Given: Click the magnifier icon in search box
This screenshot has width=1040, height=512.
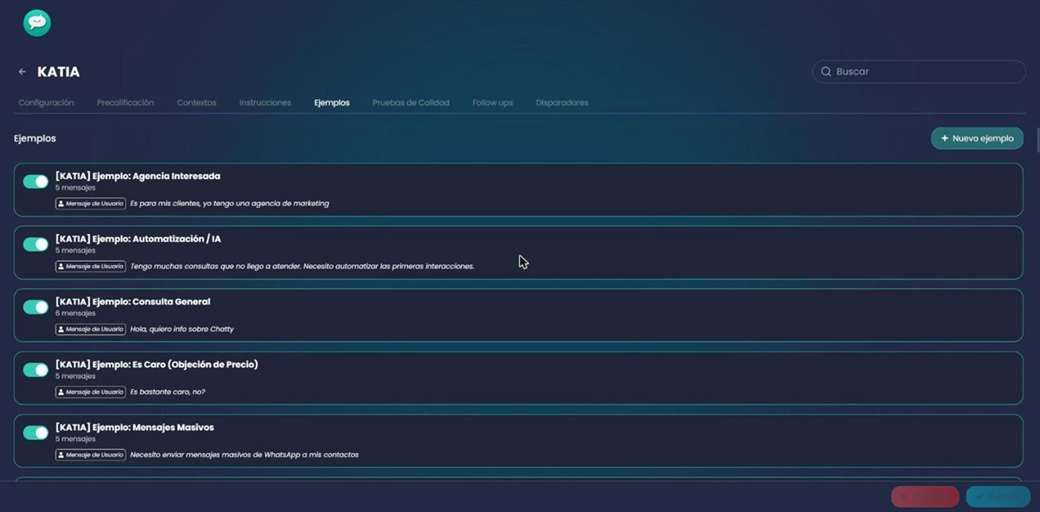Looking at the screenshot, I should point(826,72).
